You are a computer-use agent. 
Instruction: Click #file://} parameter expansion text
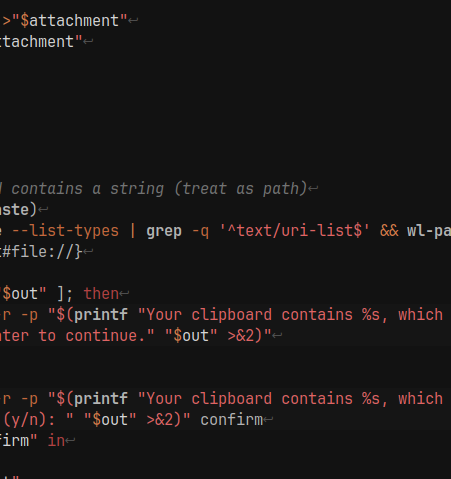(42, 252)
